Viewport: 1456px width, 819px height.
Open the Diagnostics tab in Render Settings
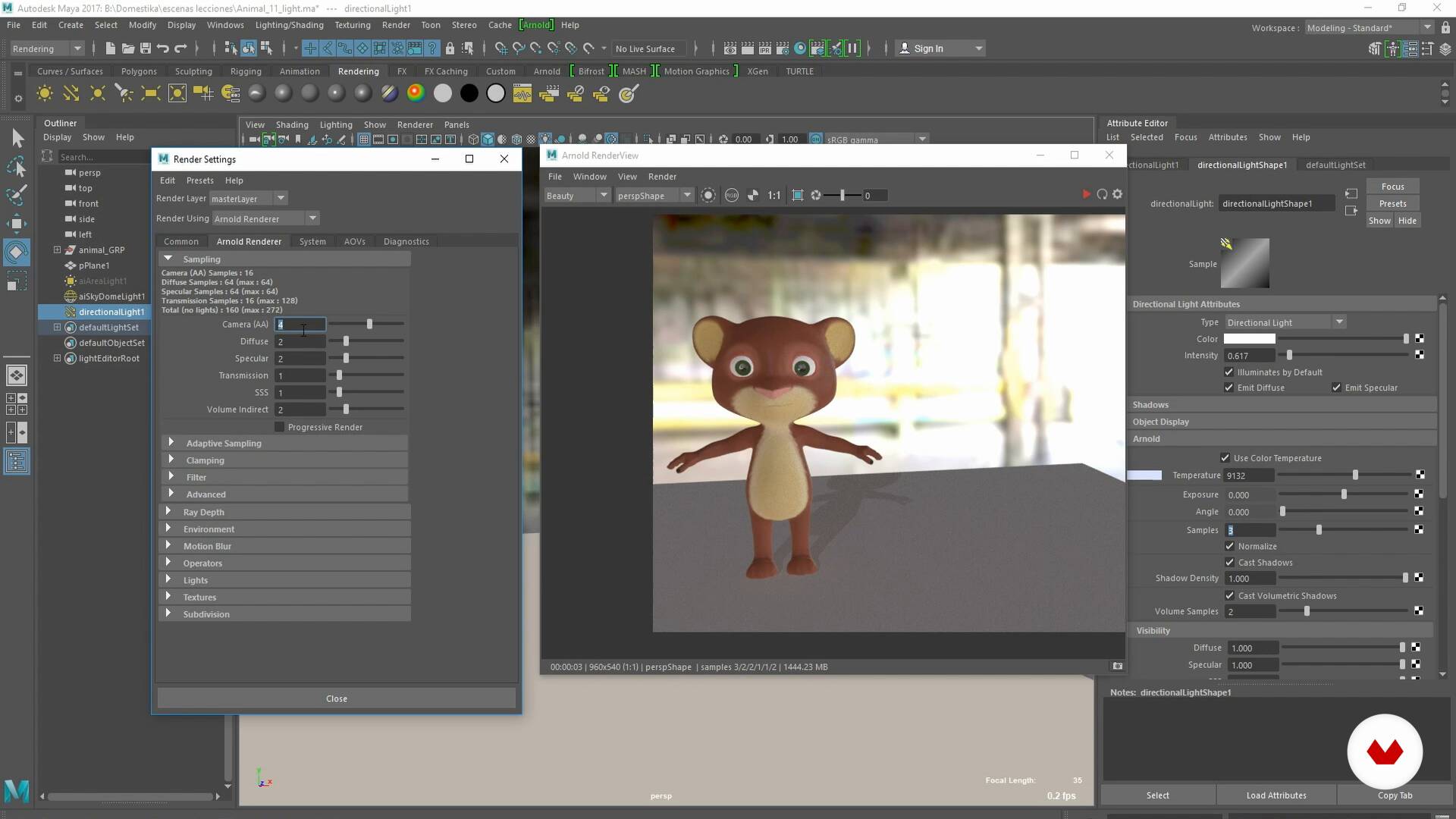(x=406, y=241)
